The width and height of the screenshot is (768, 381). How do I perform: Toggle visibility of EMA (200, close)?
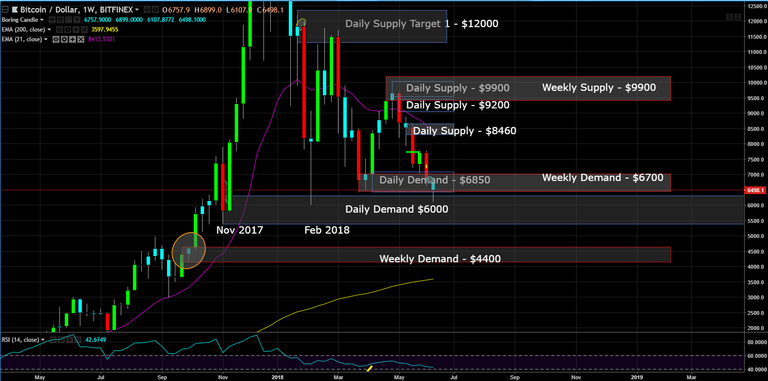point(58,29)
